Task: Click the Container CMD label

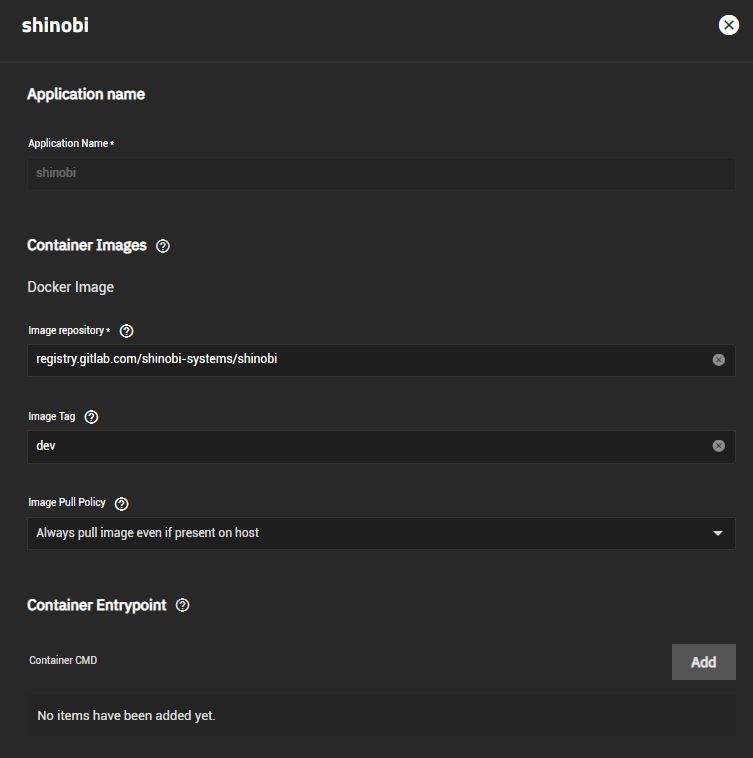Action: click(x=63, y=660)
